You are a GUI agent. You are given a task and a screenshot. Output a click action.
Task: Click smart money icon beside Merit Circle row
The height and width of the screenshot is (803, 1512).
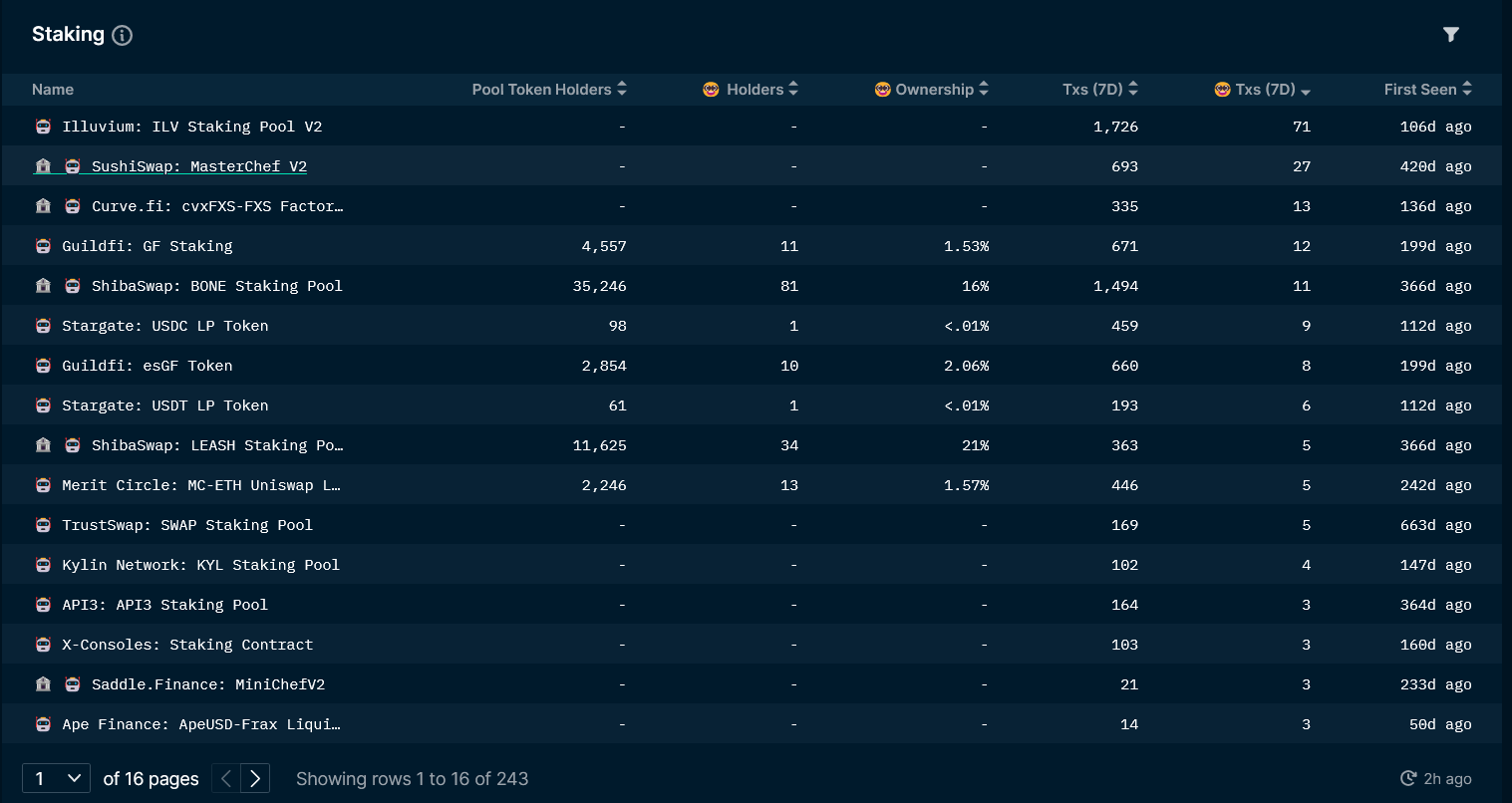[x=43, y=485]
